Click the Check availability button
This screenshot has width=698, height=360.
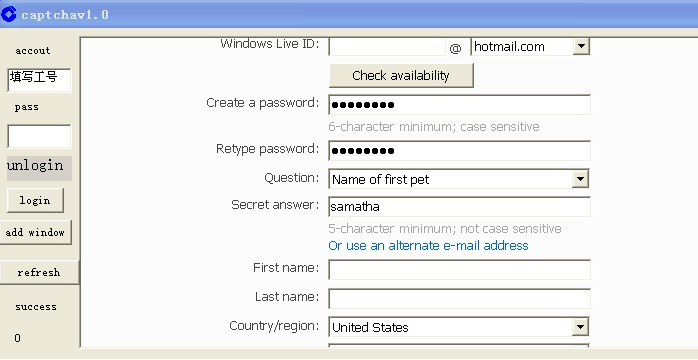[x=401, y=76]
